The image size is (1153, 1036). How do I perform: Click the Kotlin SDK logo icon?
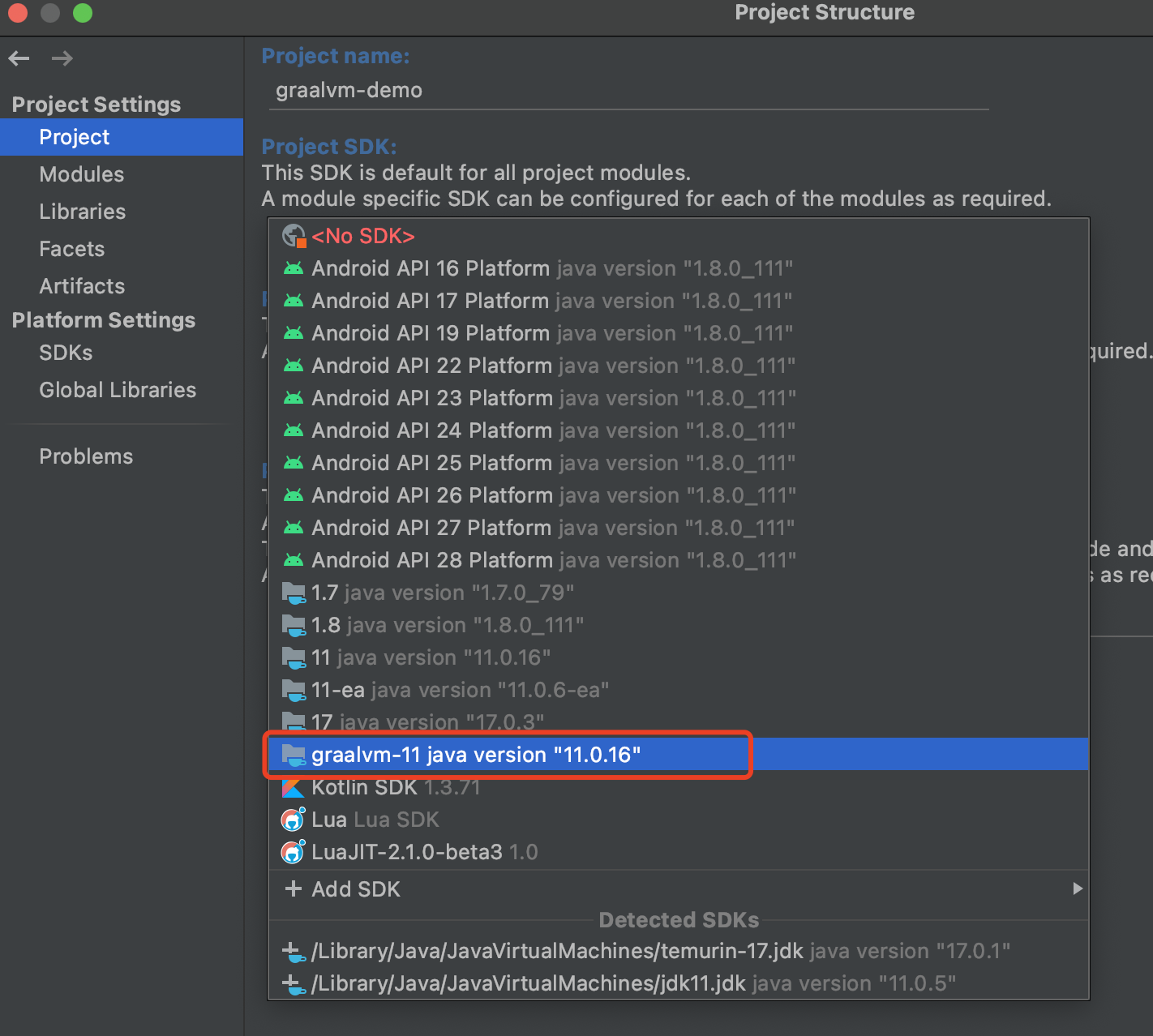click(x=293, y=787)
